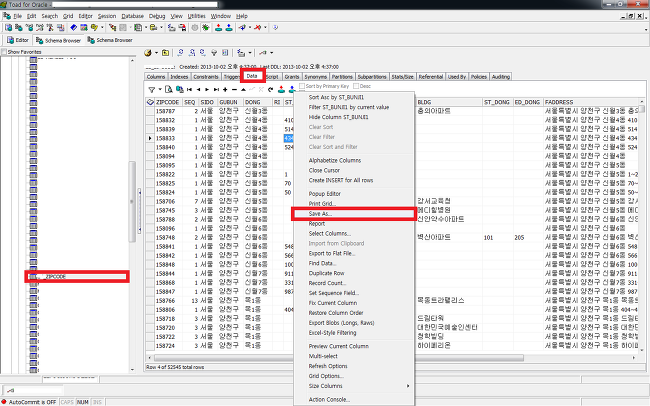This screenshot has width=650, height=406.
Task: Open dropdown beside session connect icon
Action: [x=250, y=27]
